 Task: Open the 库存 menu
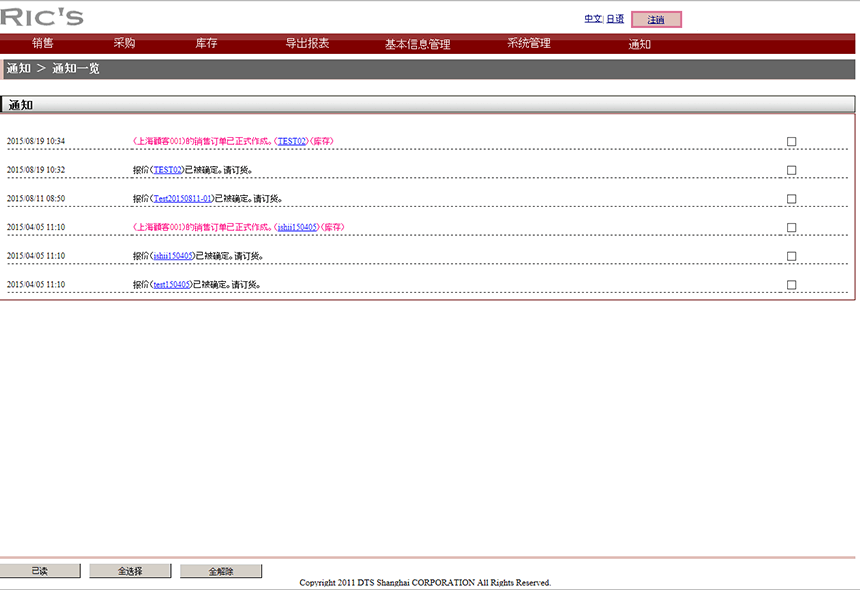point(206,44)
